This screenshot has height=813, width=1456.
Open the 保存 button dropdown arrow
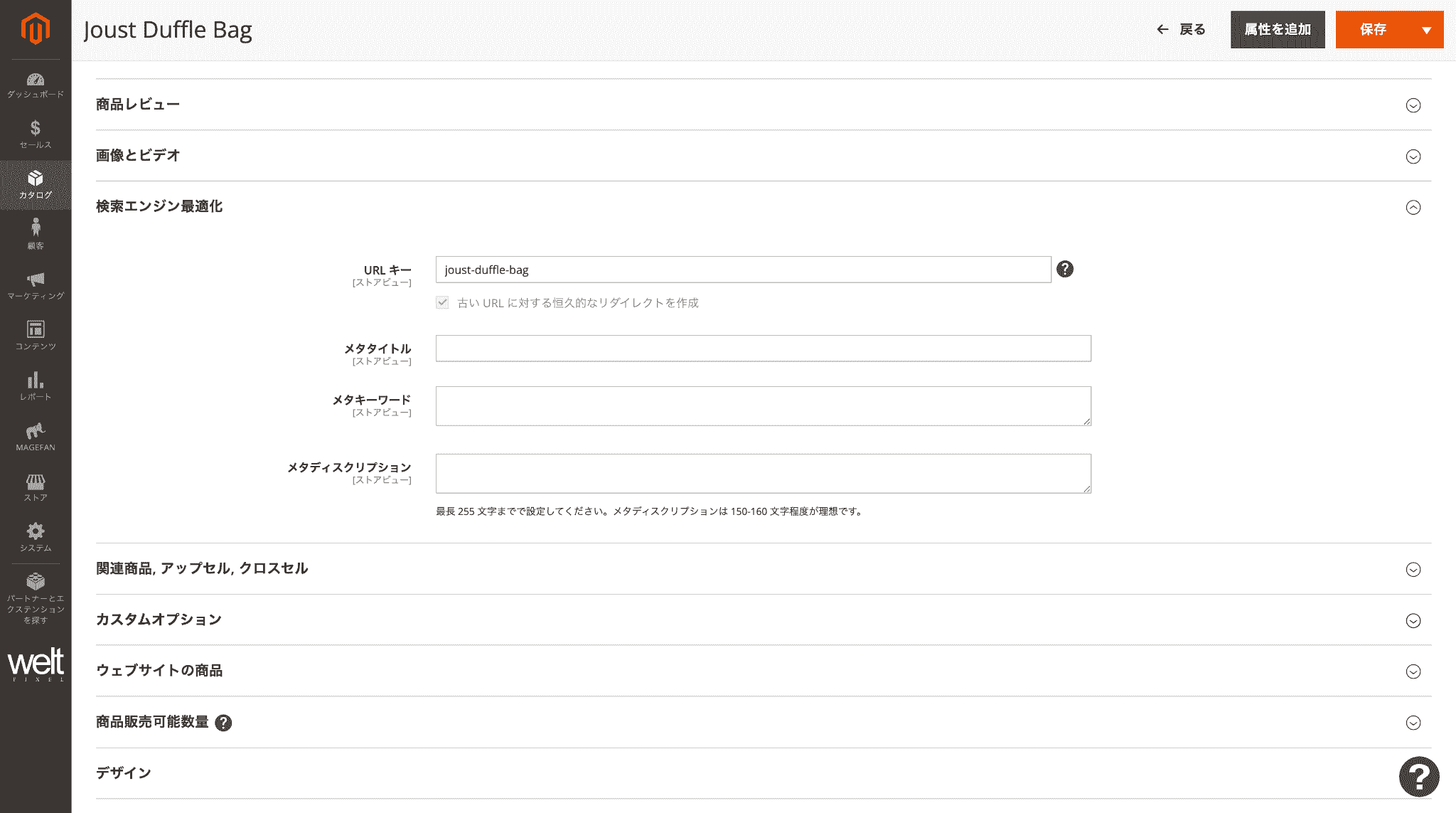click(x=1426, y=30)
